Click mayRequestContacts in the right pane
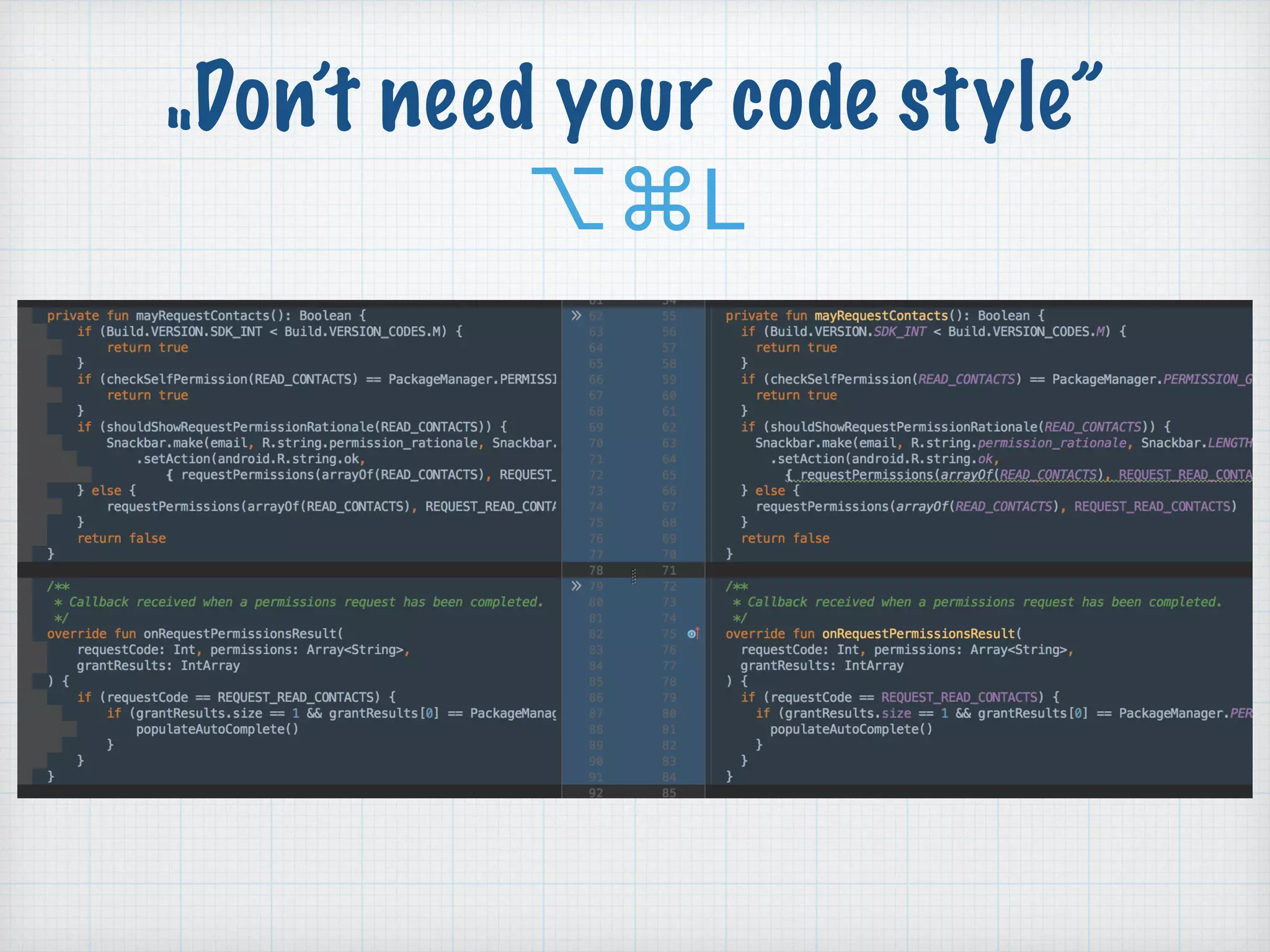 [x=881, y=315]
